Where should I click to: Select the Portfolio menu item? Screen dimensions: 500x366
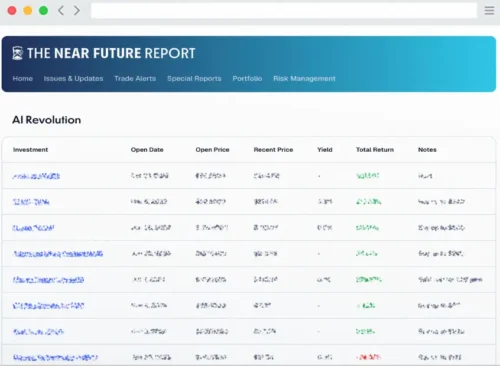[x=247, y=79]
